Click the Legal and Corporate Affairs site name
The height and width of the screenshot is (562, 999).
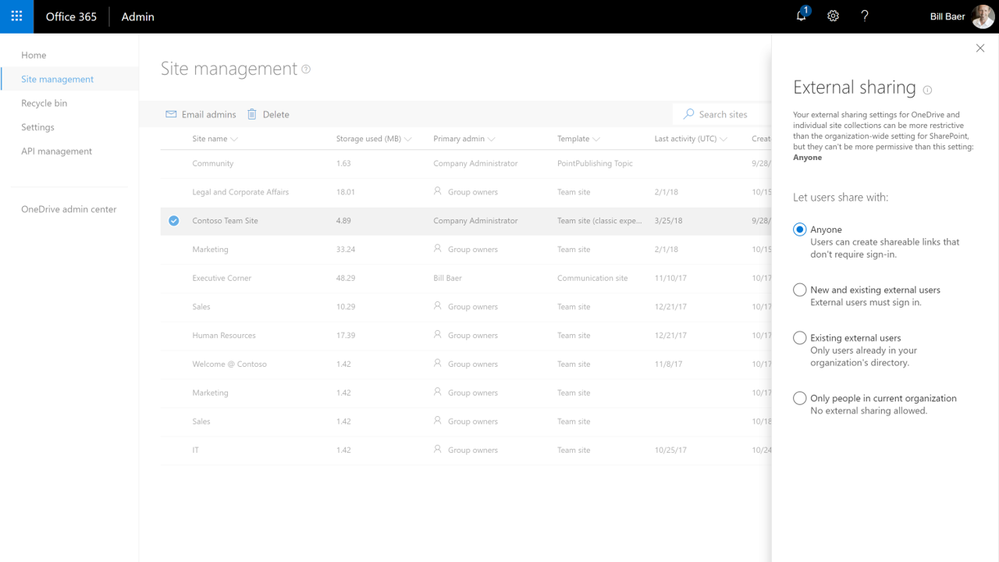240,192
